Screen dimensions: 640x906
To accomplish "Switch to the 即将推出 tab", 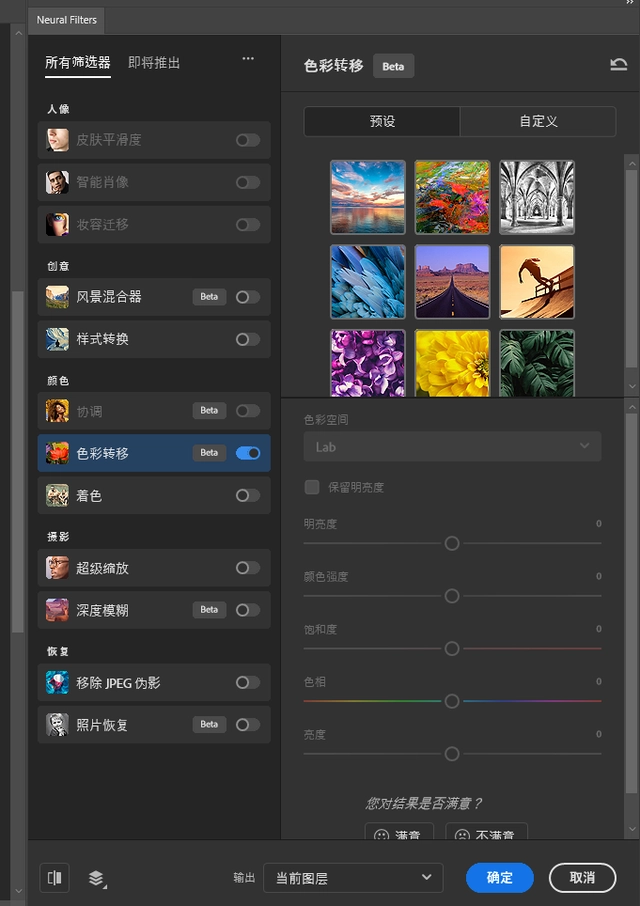I will [154, 63].
